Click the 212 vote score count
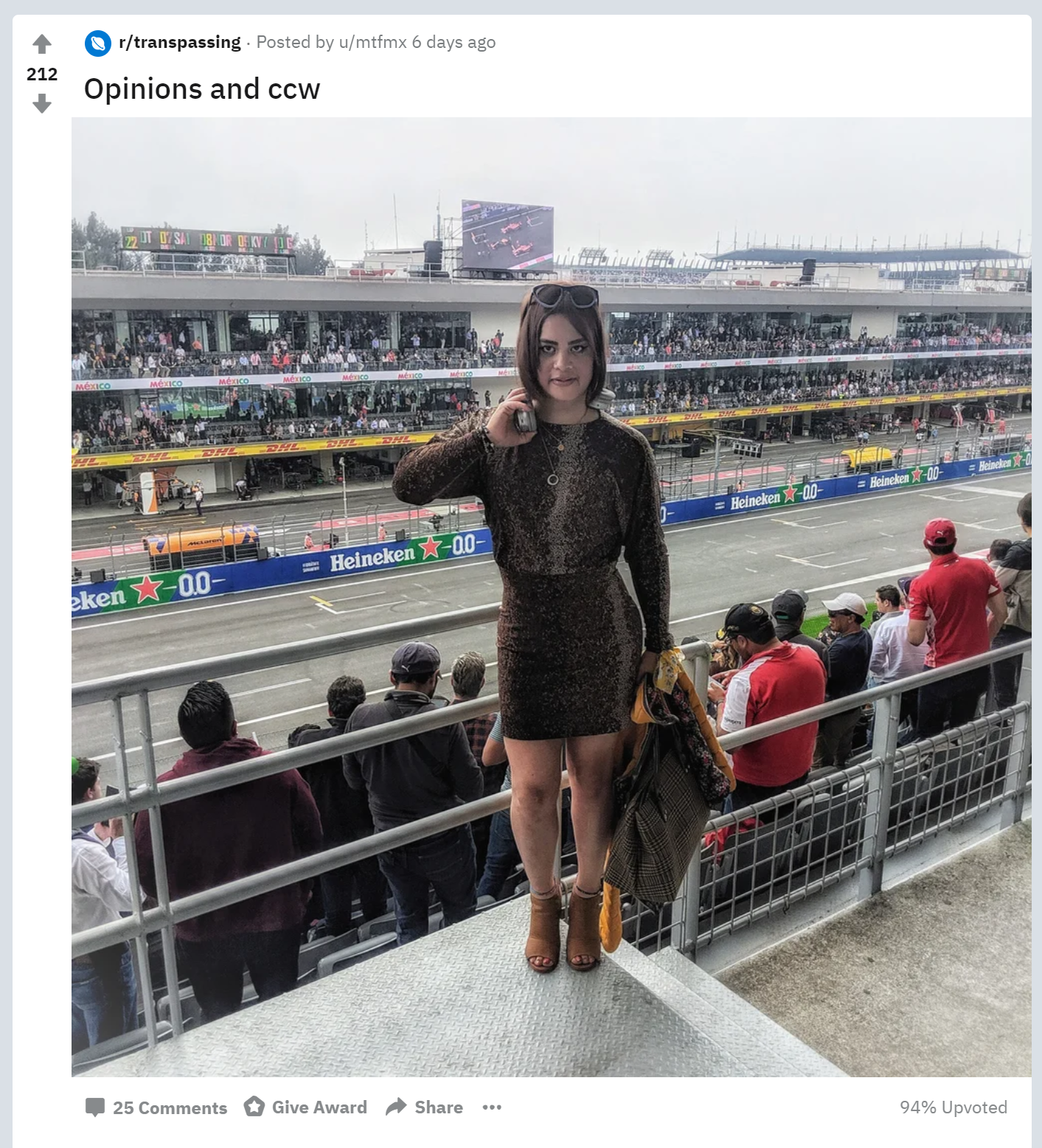Image resolution: width=1042 pixels, height=1148 pixels. click(42, 74)
